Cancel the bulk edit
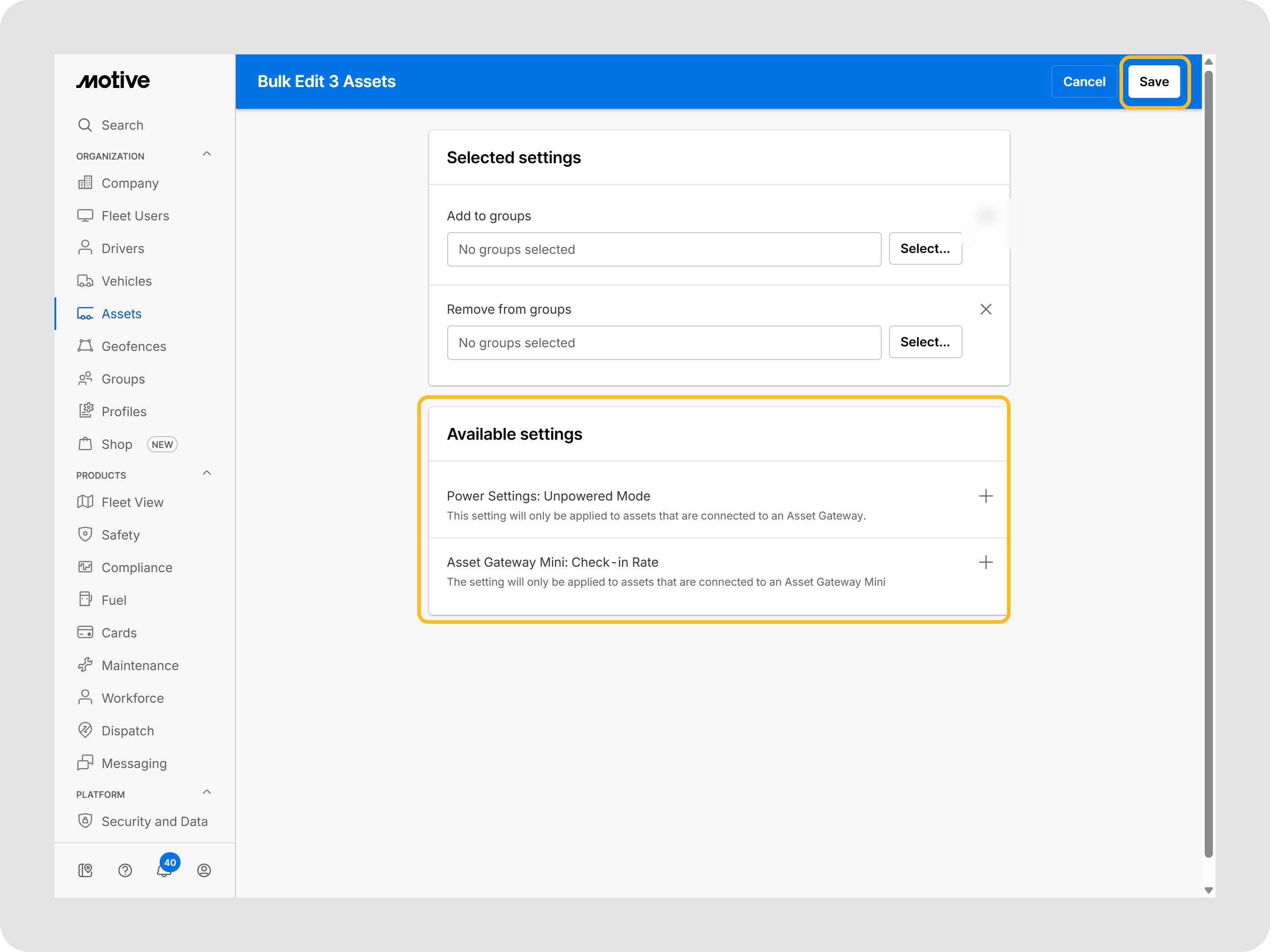Screen dimensions: 1270x952 point(1084,82)
